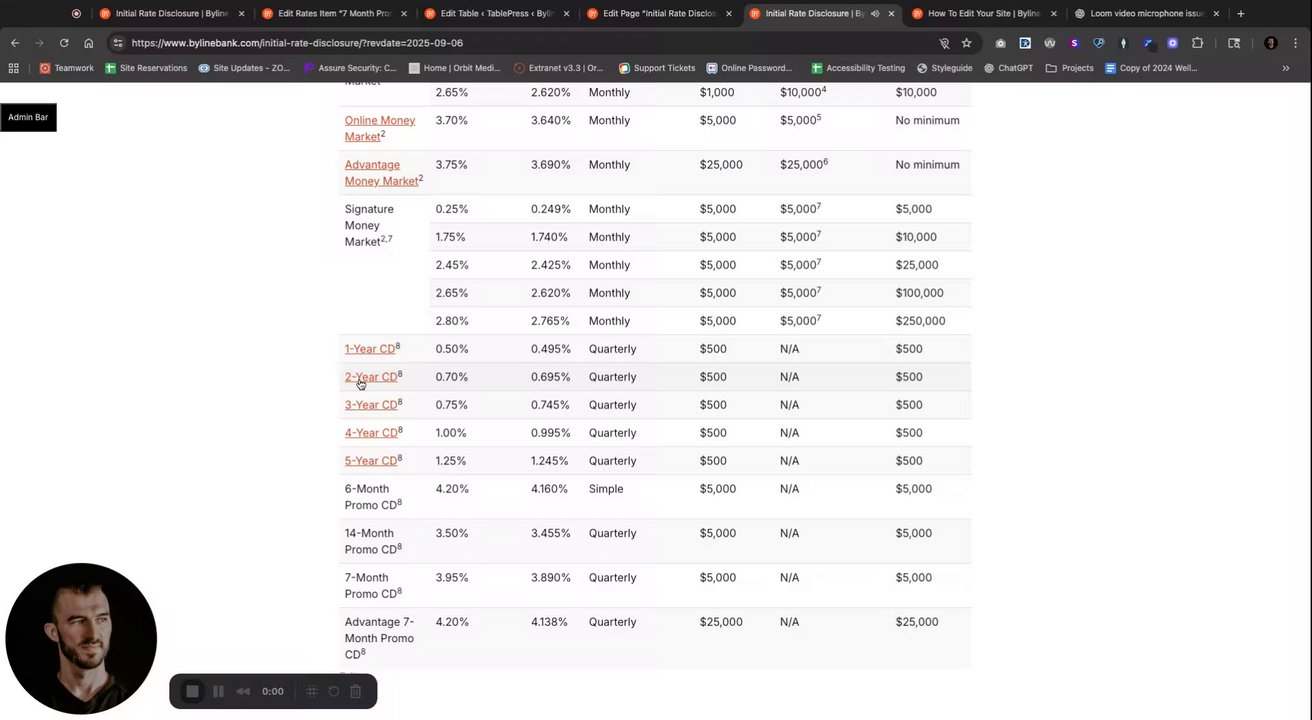The height and width of the screenshot is (720, 1312).
Task: Stop the Loom recording
Action: click(x=193, y=691)
